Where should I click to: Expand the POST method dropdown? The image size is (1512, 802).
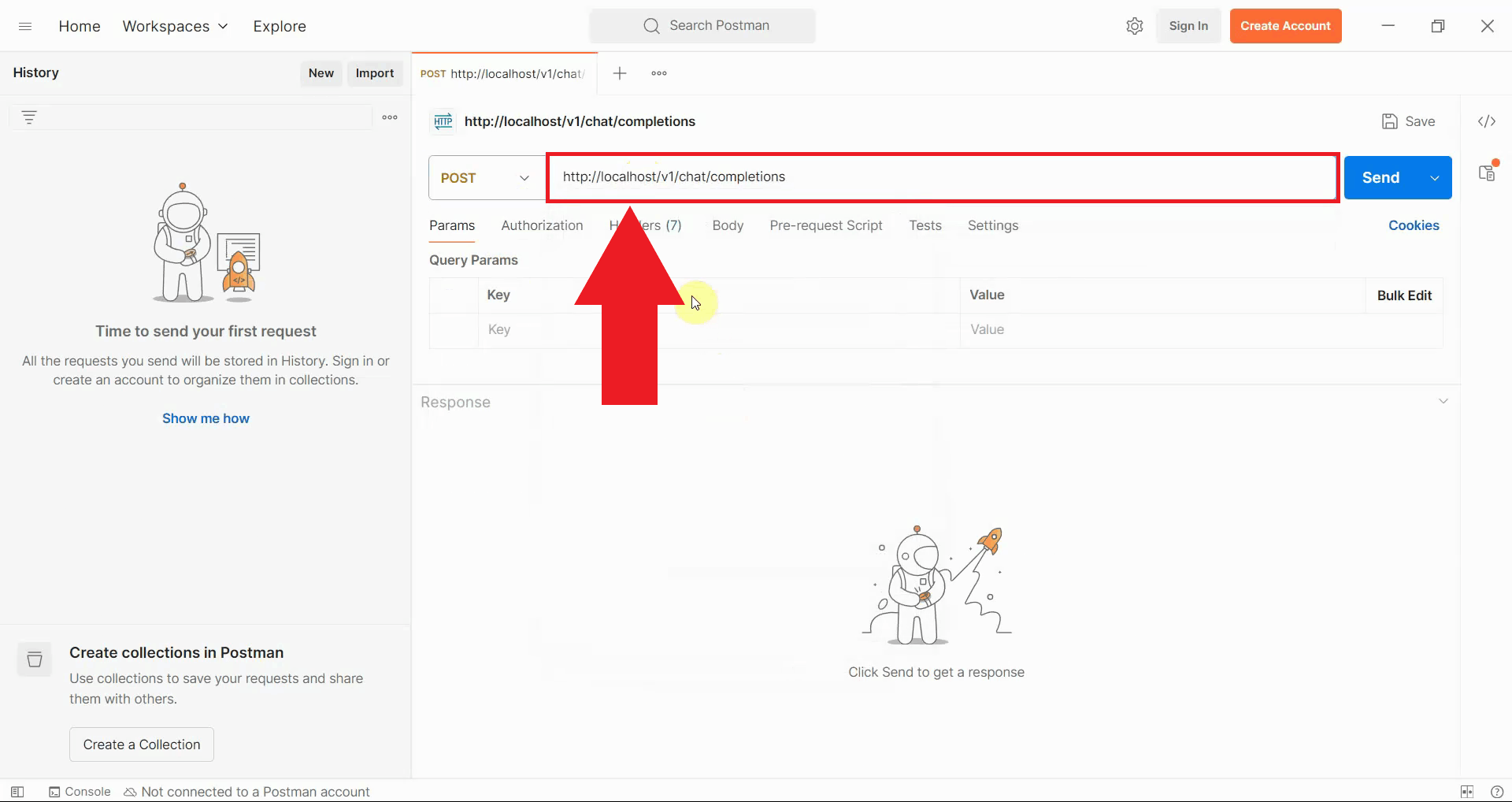tap(486, 178)
